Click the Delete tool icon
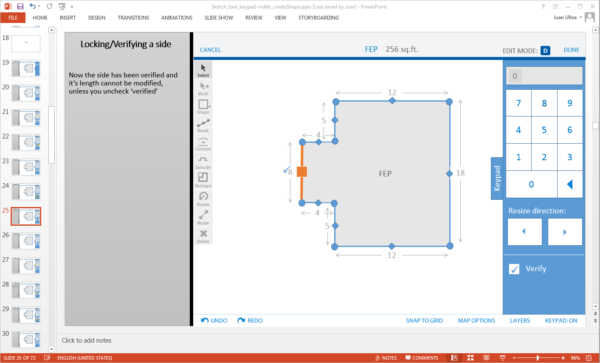600x363 pixels. [x=203, y=236]
